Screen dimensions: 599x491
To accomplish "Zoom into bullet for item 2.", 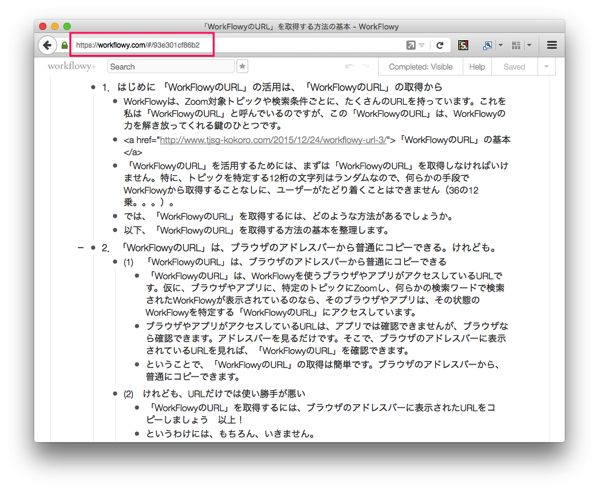I will click(x=93, y=248).
